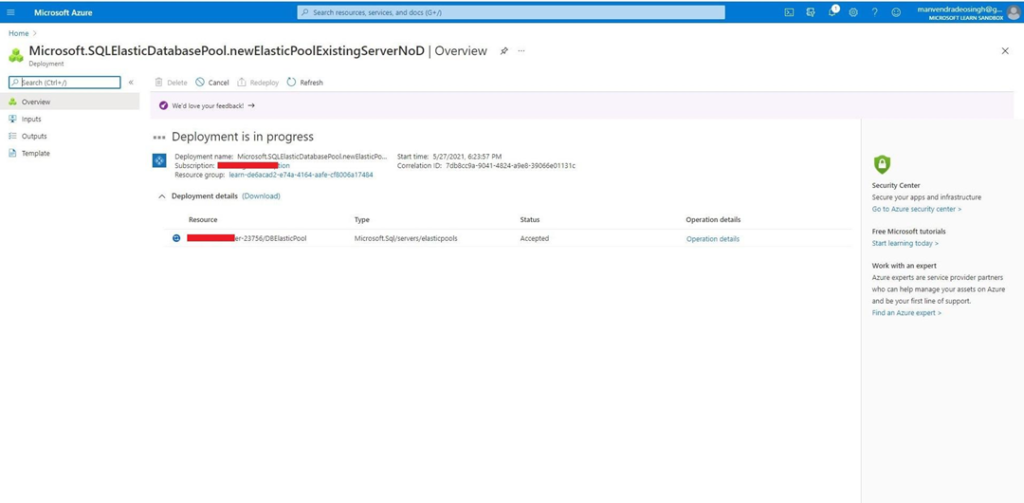Open the user account avatar
1024x503 pixels.
tap(1013, 12)
